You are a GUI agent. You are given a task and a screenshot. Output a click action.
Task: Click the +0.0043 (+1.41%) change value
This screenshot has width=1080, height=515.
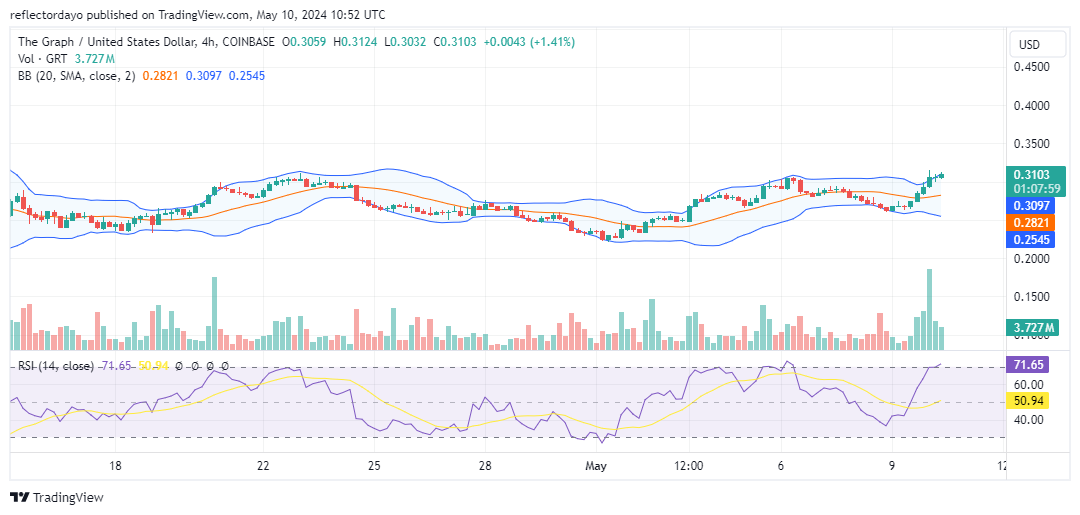pyautogui.click(x=529, y=42)
